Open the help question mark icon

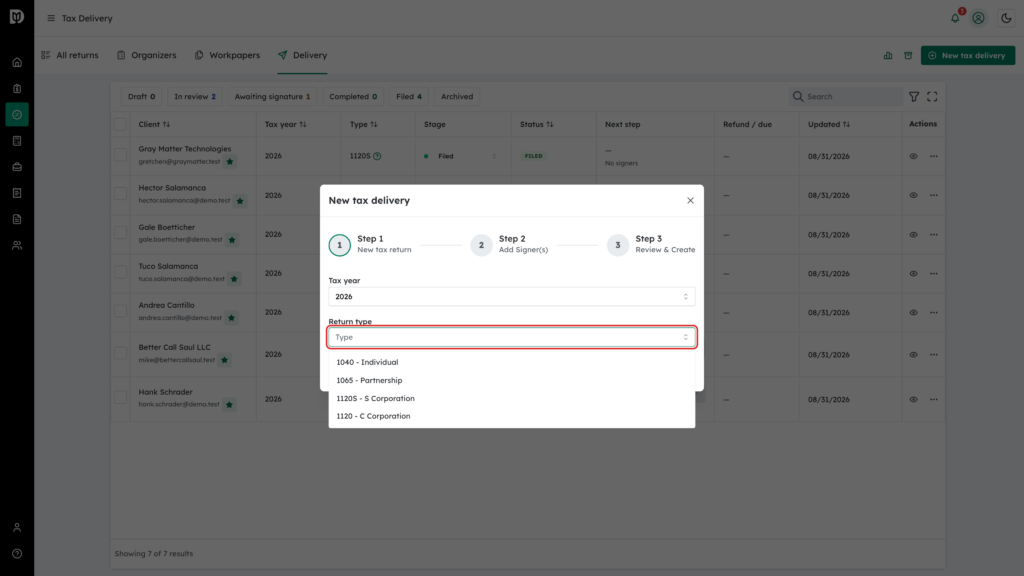17,554
